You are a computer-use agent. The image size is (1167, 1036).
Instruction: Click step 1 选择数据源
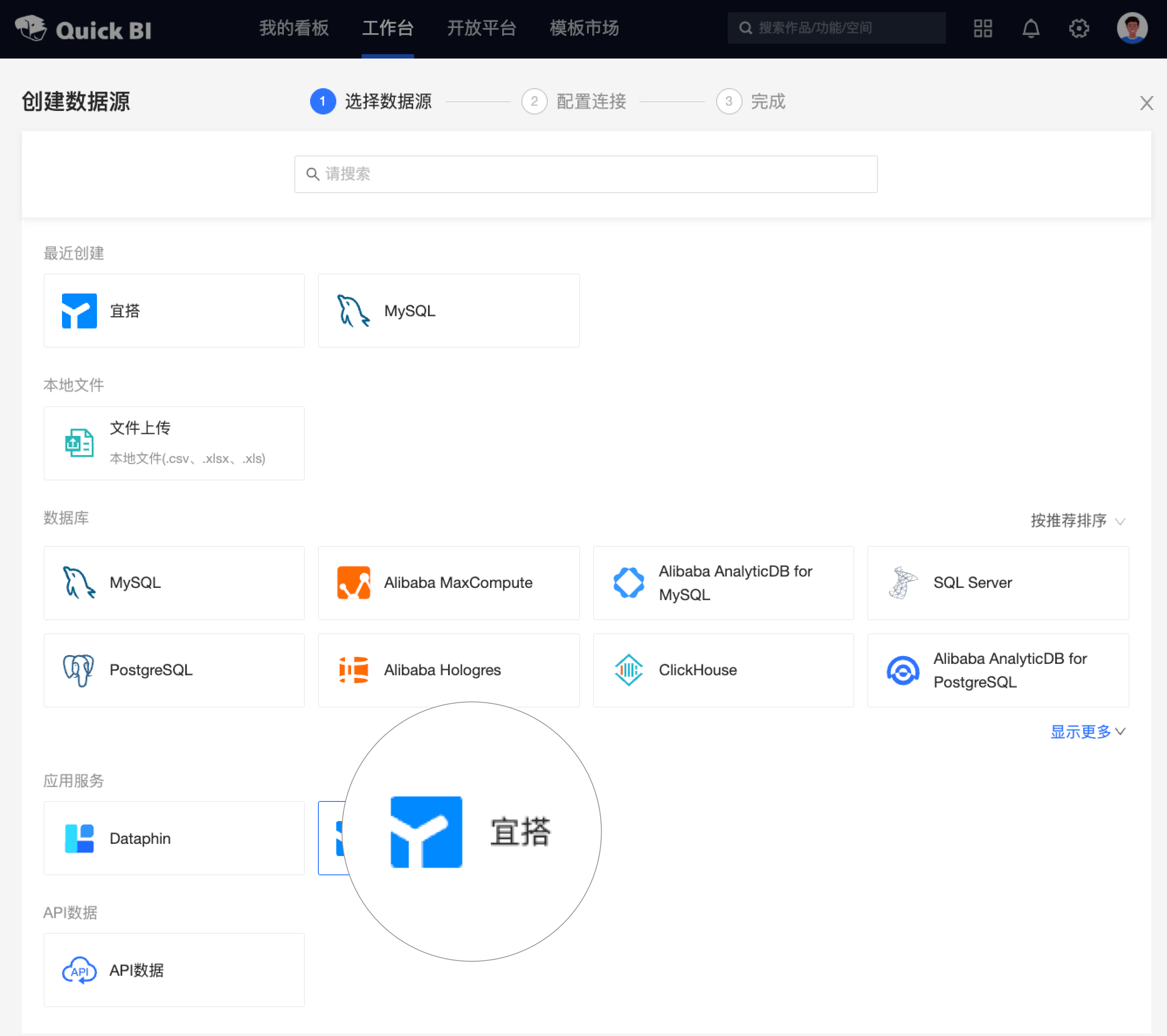(371, 102)
